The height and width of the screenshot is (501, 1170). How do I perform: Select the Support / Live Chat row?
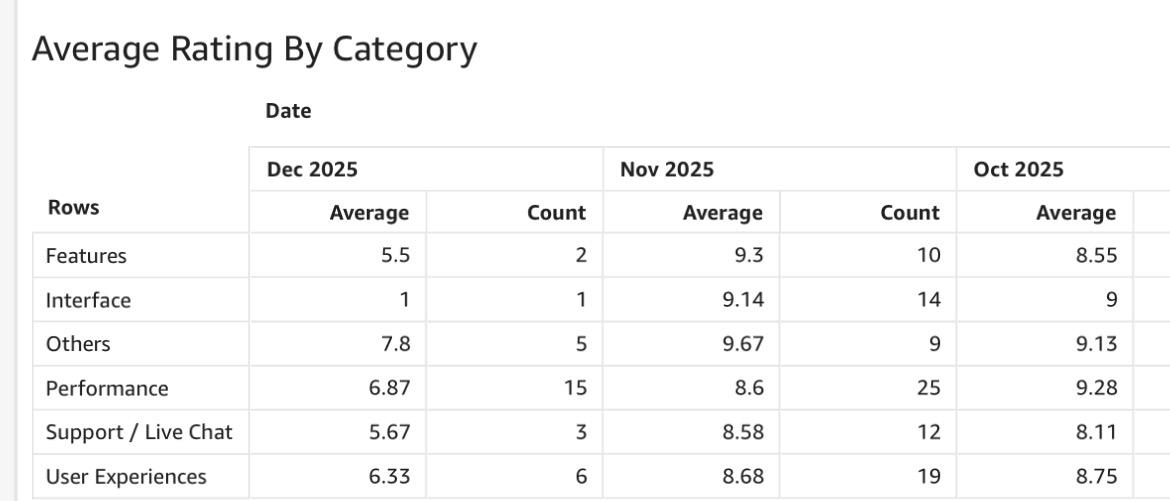pyautogui.click(x=139, y=432)
